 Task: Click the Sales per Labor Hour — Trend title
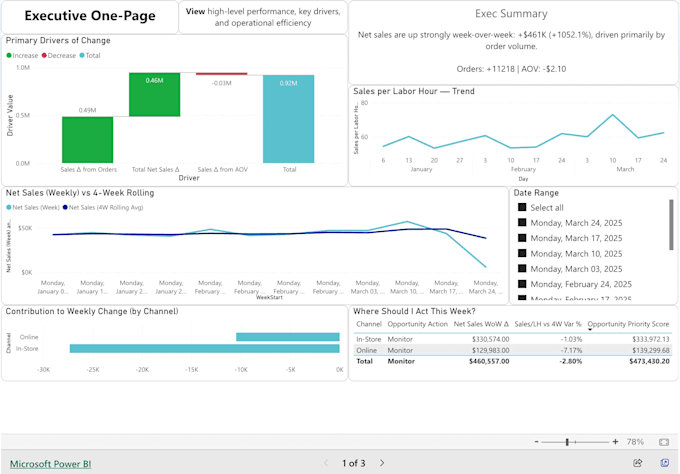[x=414, y=91]
